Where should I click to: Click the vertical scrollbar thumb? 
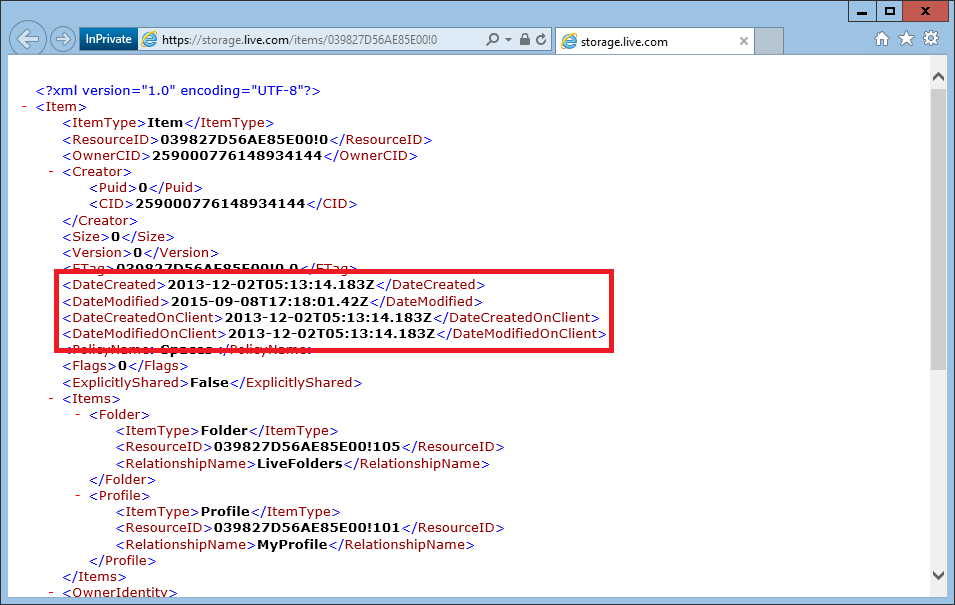pyautogui.click(x=938, y=228)
